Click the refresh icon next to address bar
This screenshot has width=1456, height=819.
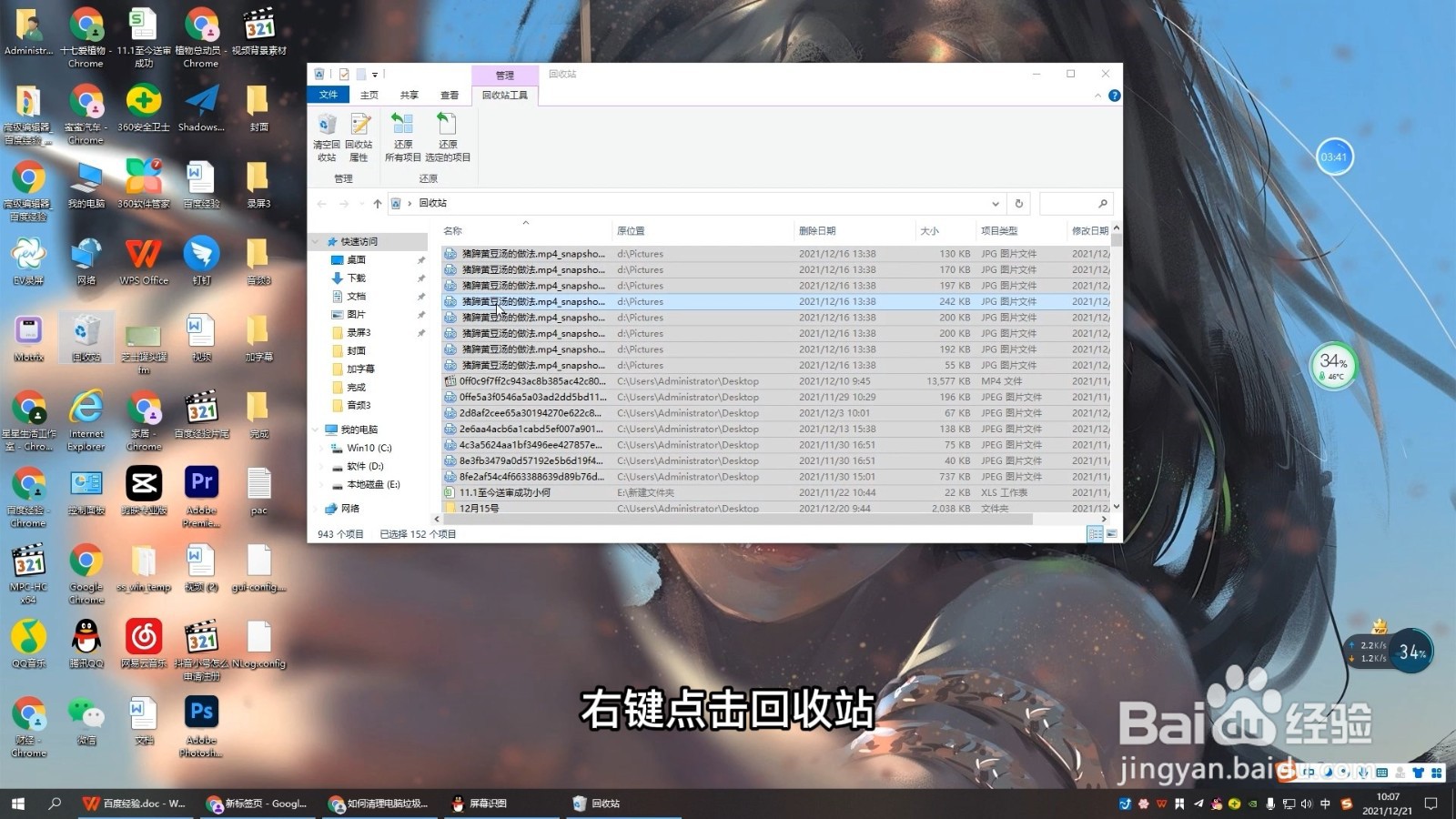tap(1019, 203)
